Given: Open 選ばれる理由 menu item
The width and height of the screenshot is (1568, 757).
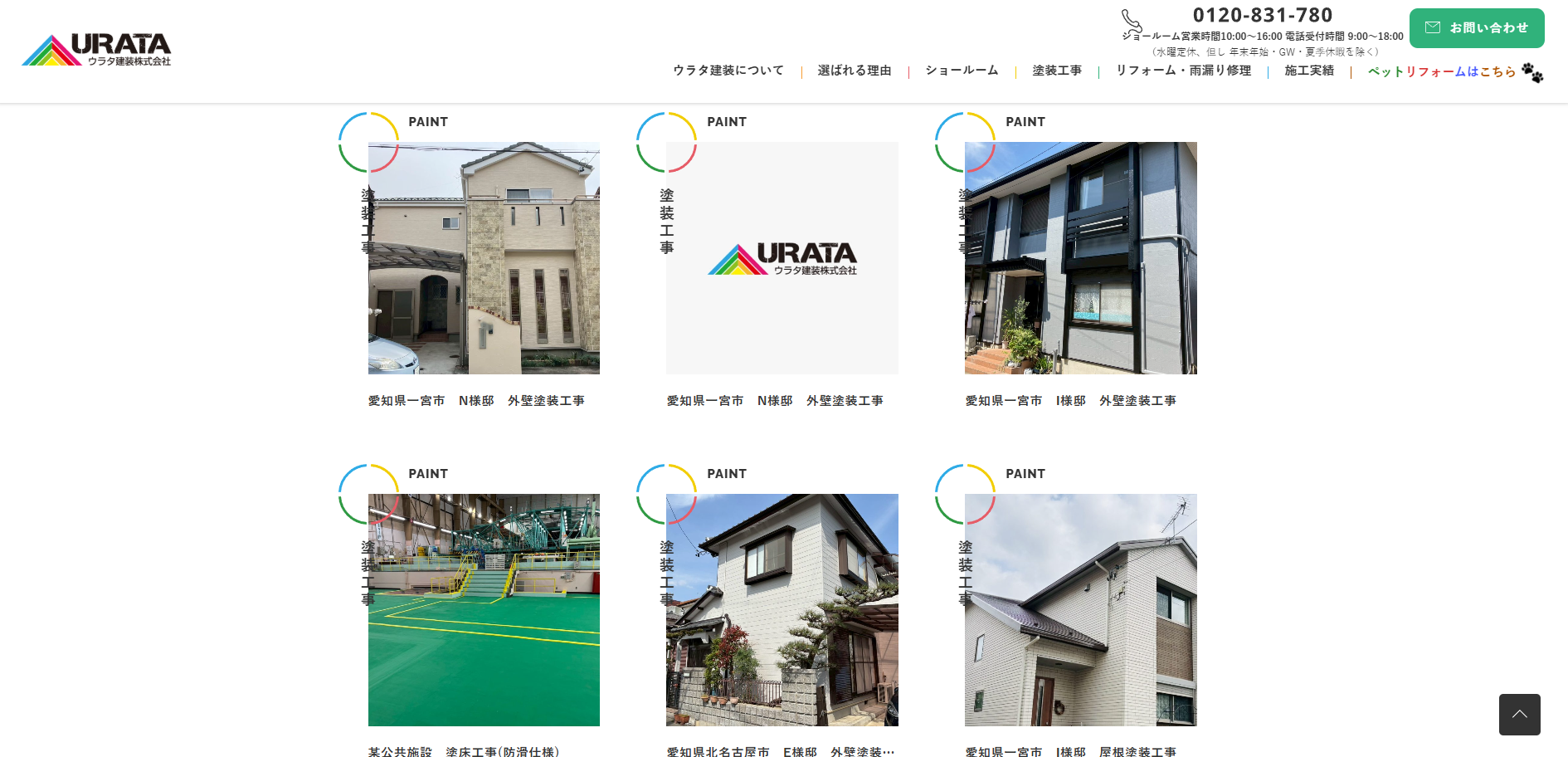Looking at the screenshot, I should click(855, 71).
